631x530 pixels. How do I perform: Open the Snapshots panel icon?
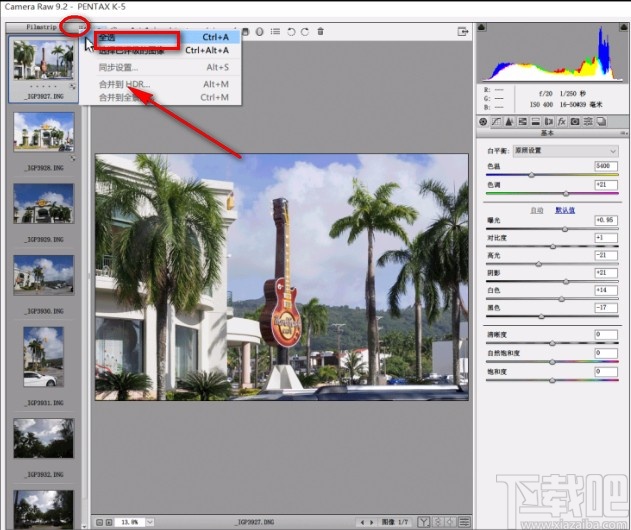point(601,122)
